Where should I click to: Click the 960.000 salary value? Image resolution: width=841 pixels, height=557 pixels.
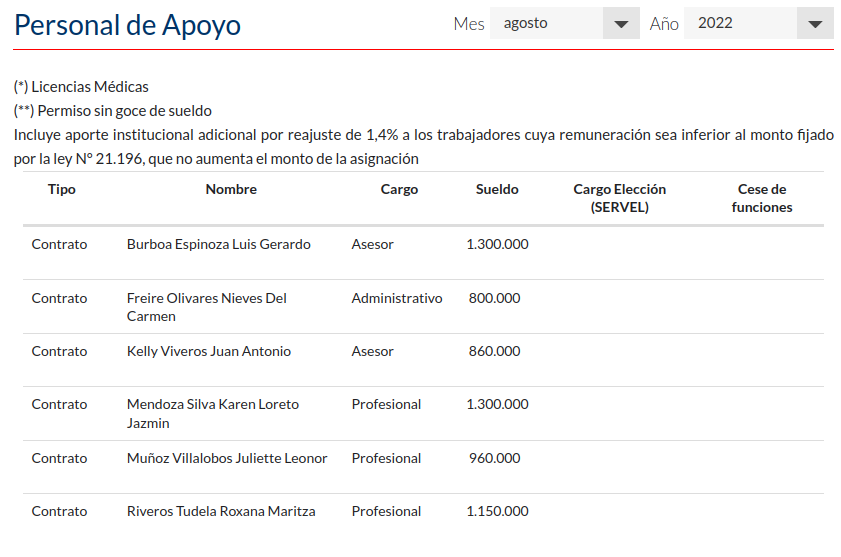click(494, 458)
